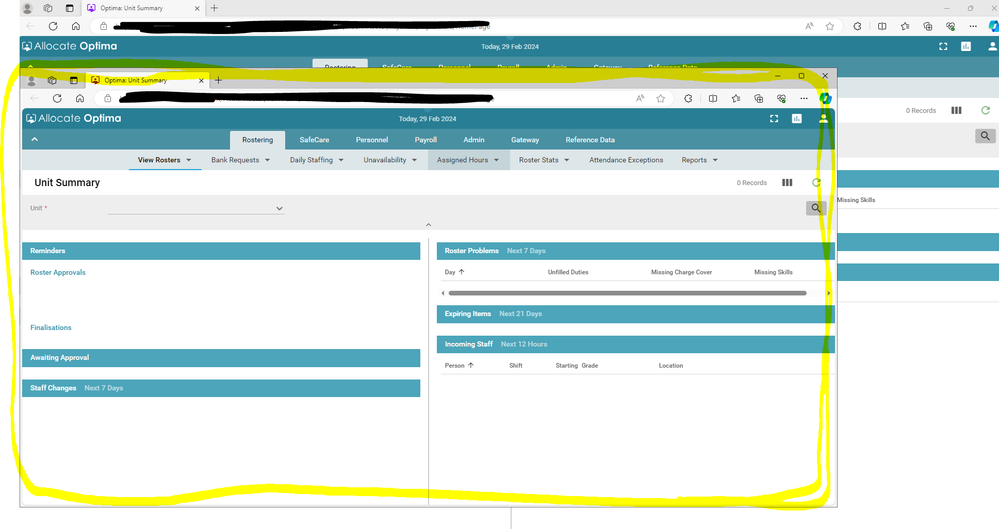
Task: Switch to SafeCare tab
Action: 314,140
